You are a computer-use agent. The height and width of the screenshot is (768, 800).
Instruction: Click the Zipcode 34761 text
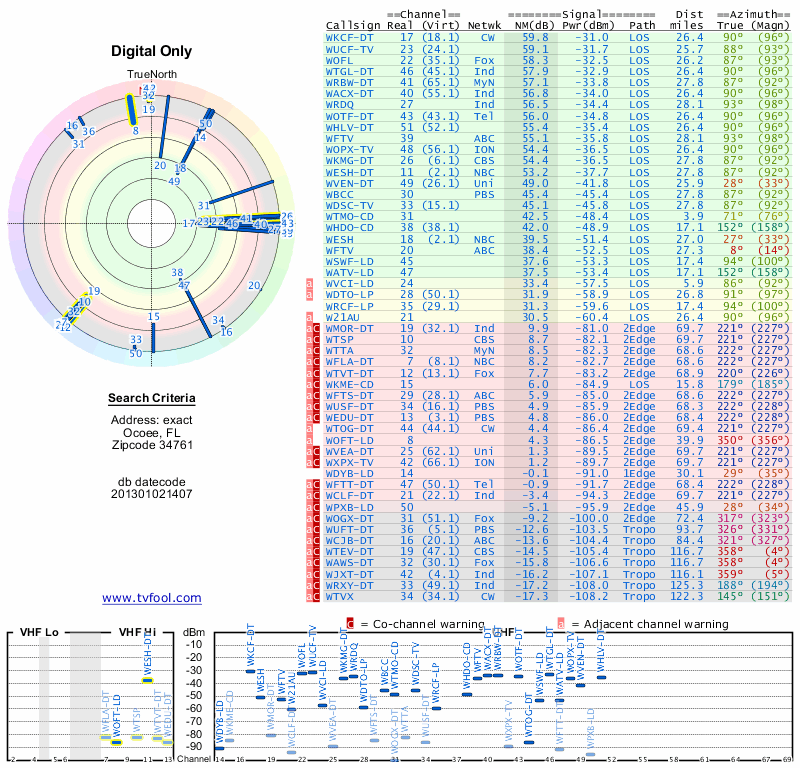pos(152,445)
